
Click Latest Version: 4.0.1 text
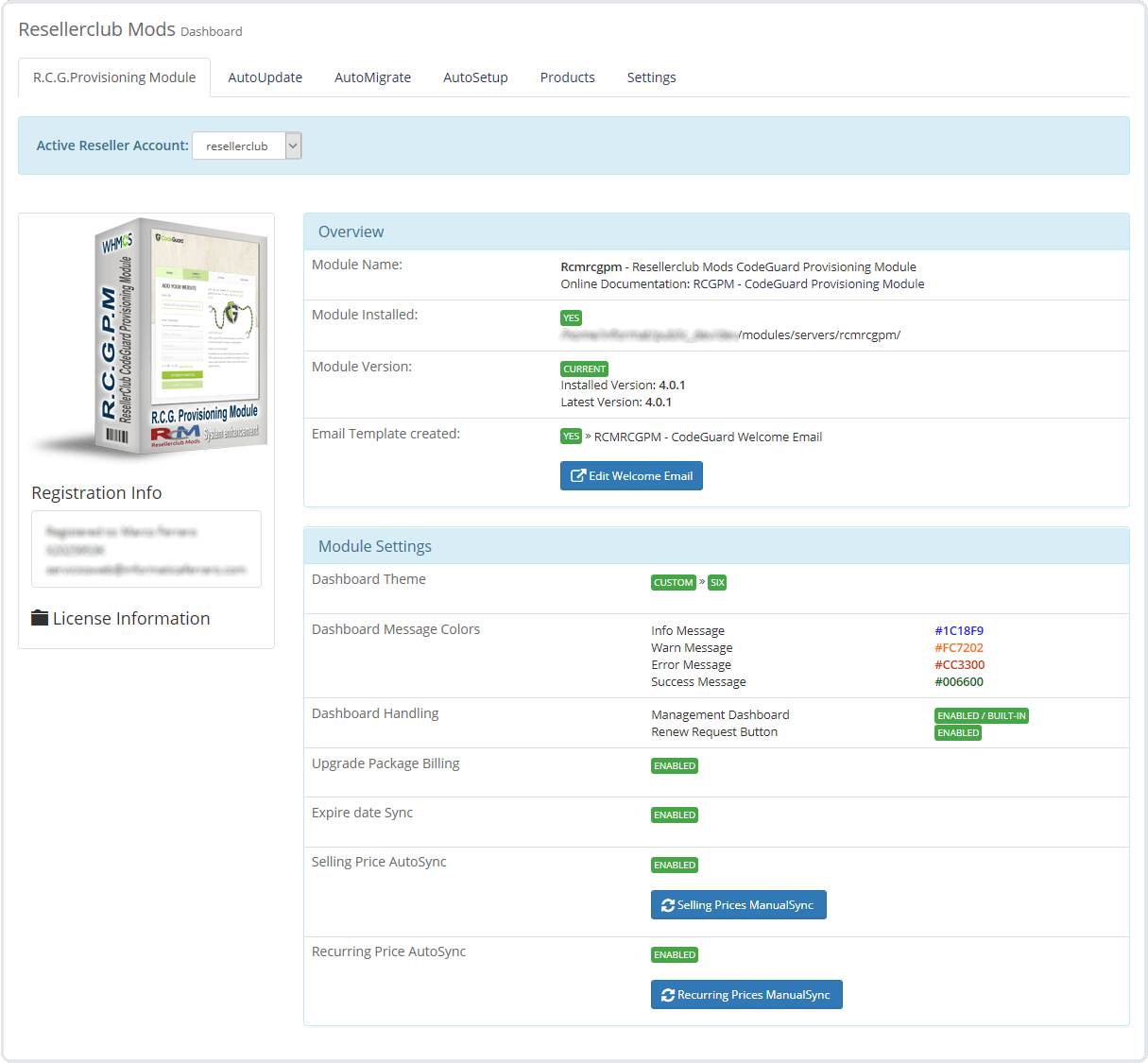(x=616, y=402)
